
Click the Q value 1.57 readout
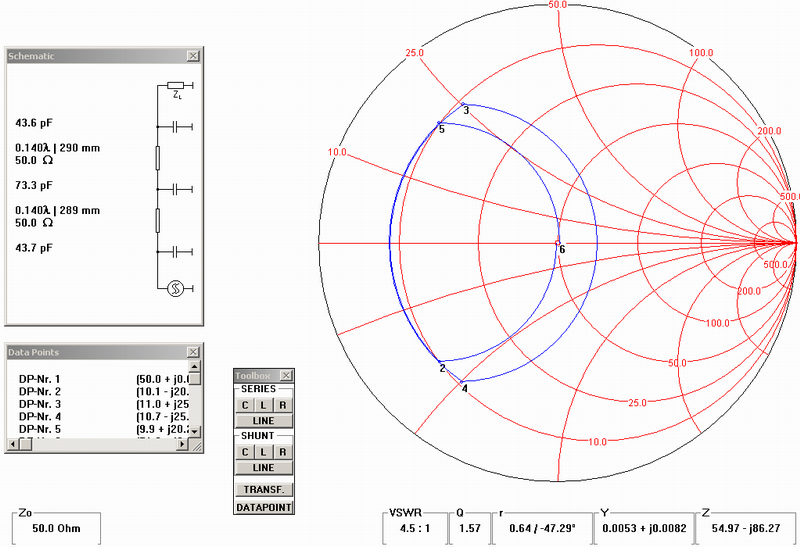coord(469,529)
